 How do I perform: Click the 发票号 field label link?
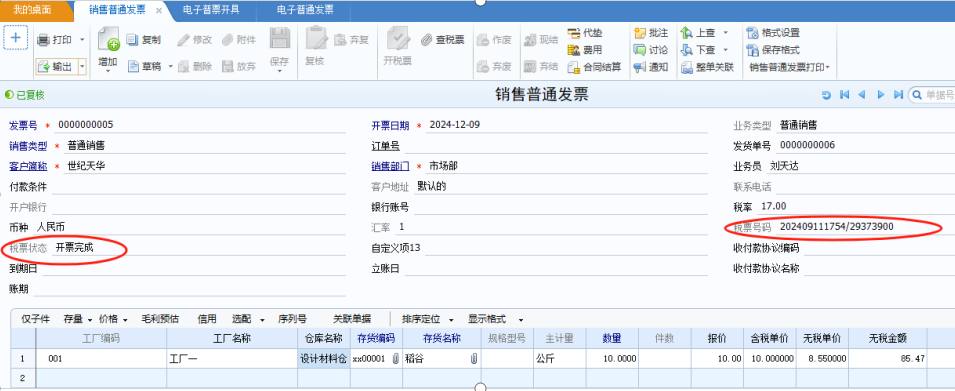(23, 125)
